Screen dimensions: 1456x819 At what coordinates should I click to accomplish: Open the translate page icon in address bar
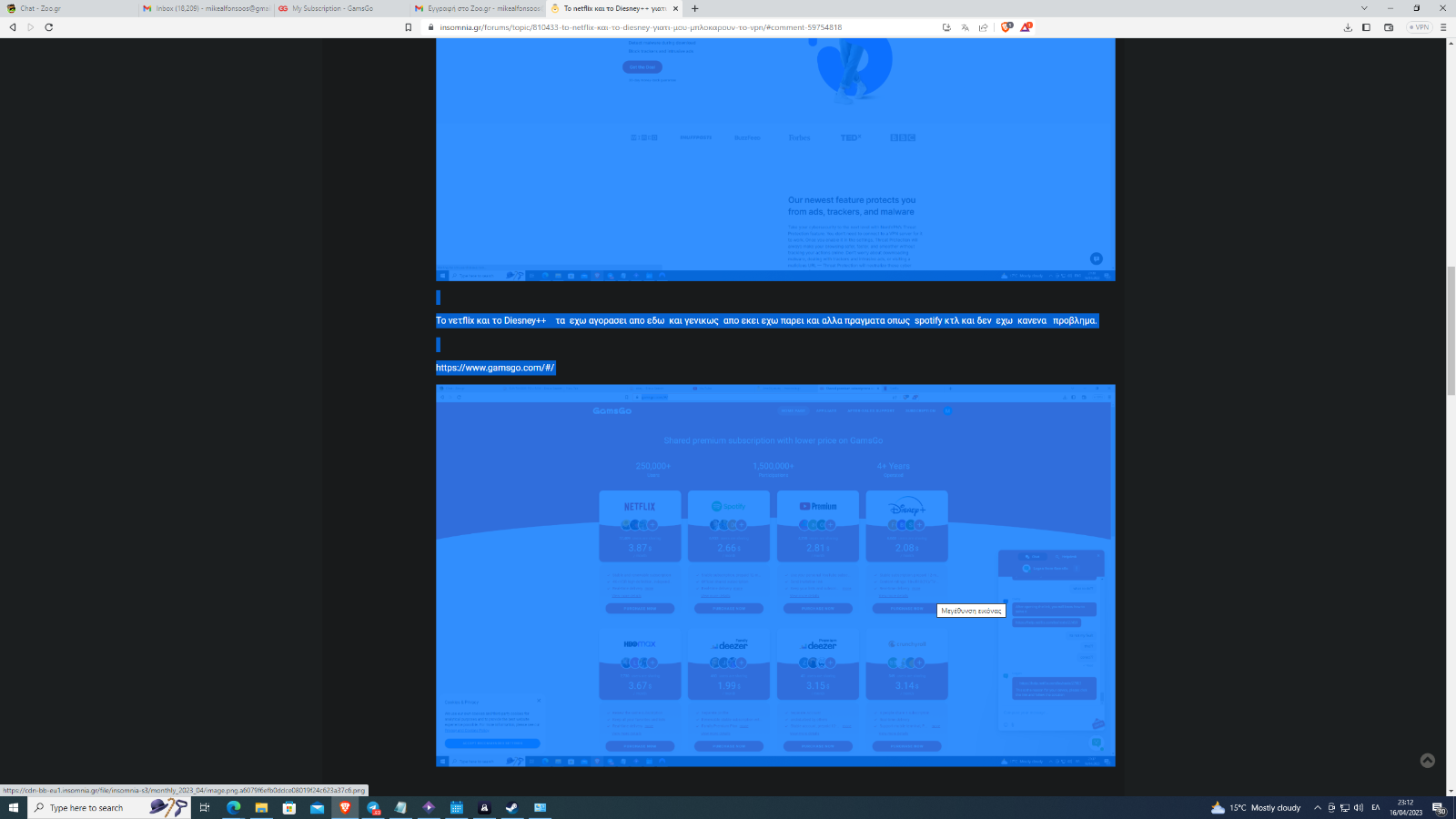966,27
